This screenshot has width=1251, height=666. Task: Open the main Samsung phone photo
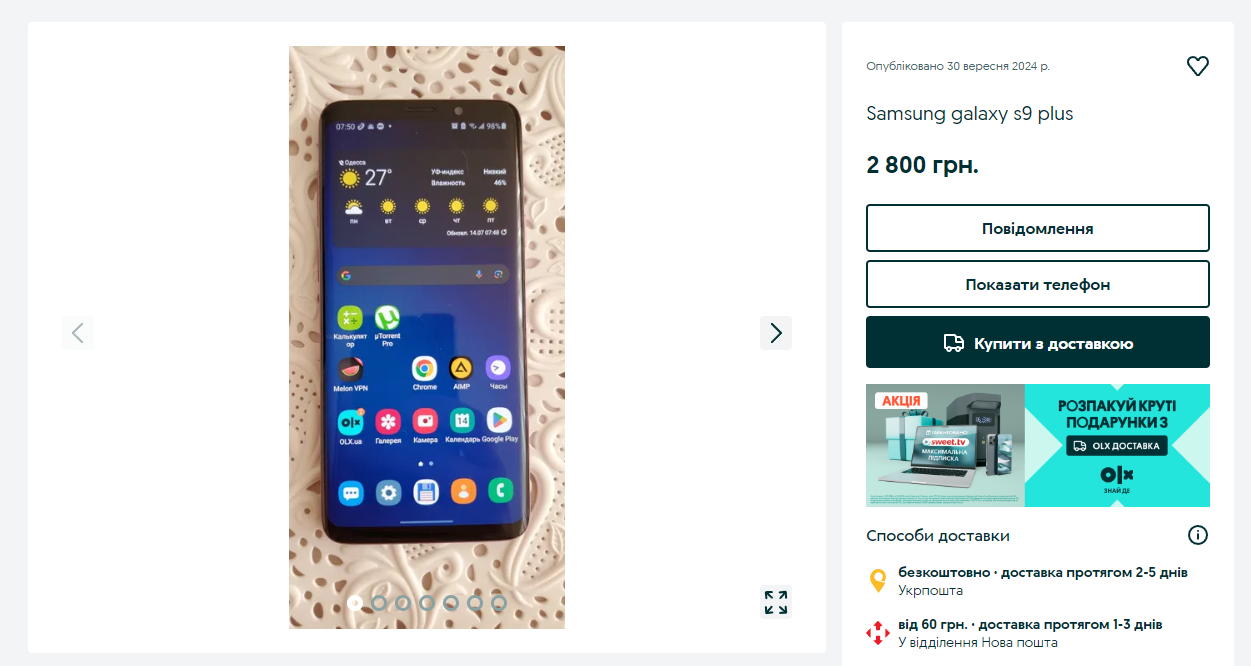point(427,337)
